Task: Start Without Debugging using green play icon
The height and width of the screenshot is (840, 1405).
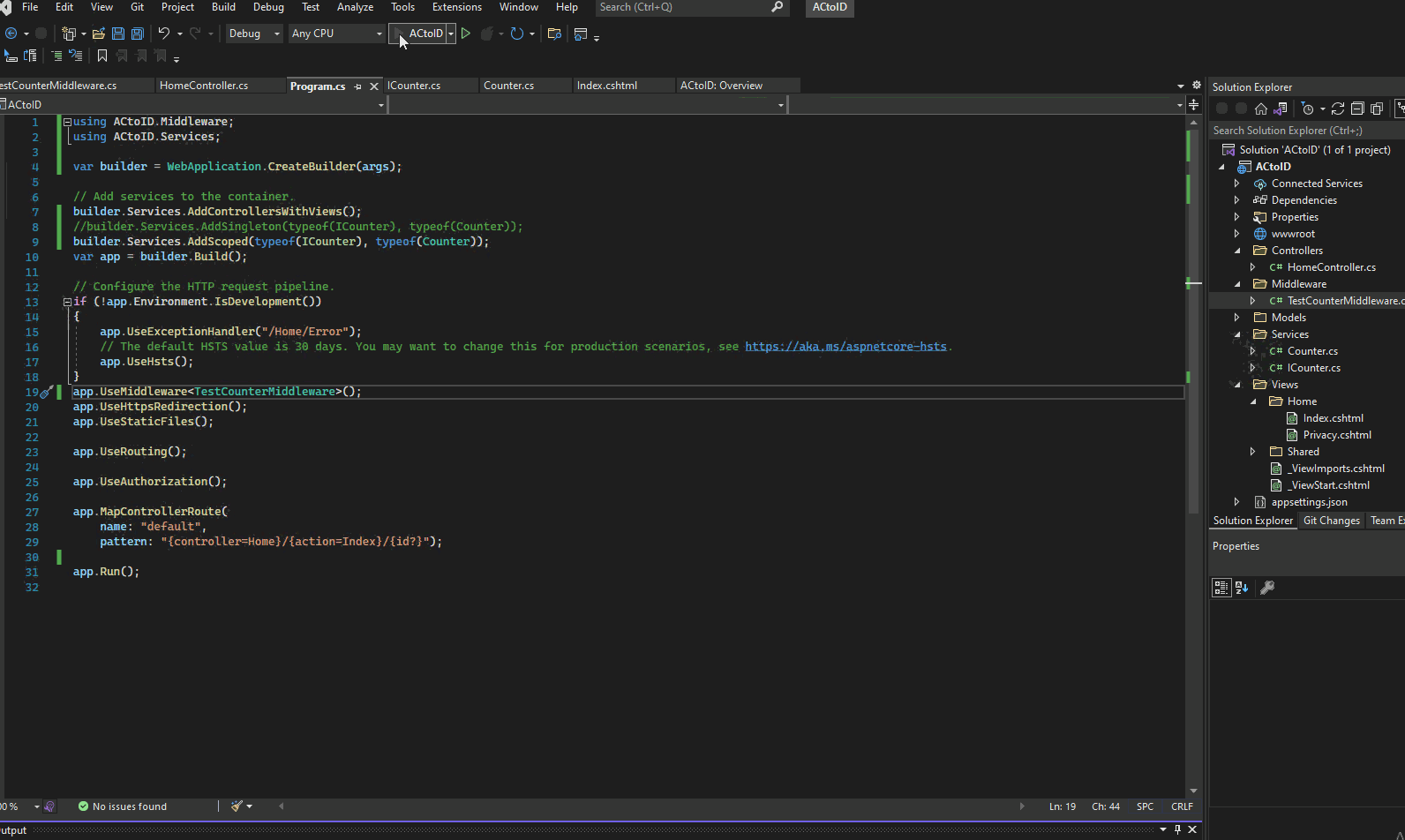Action: click(466, 34)
